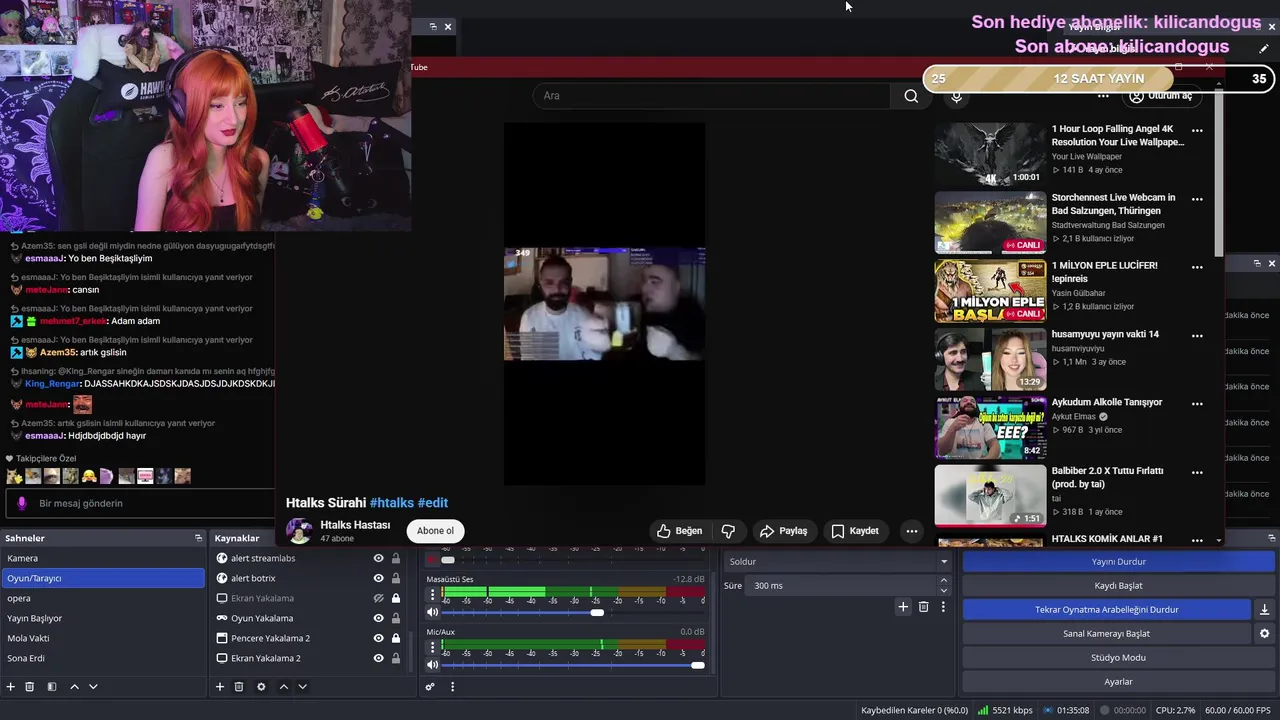The image size is (1280, 720).
Task: Open options for 1 Hour Loop Falling Angel video
Action: point(1197,130)
